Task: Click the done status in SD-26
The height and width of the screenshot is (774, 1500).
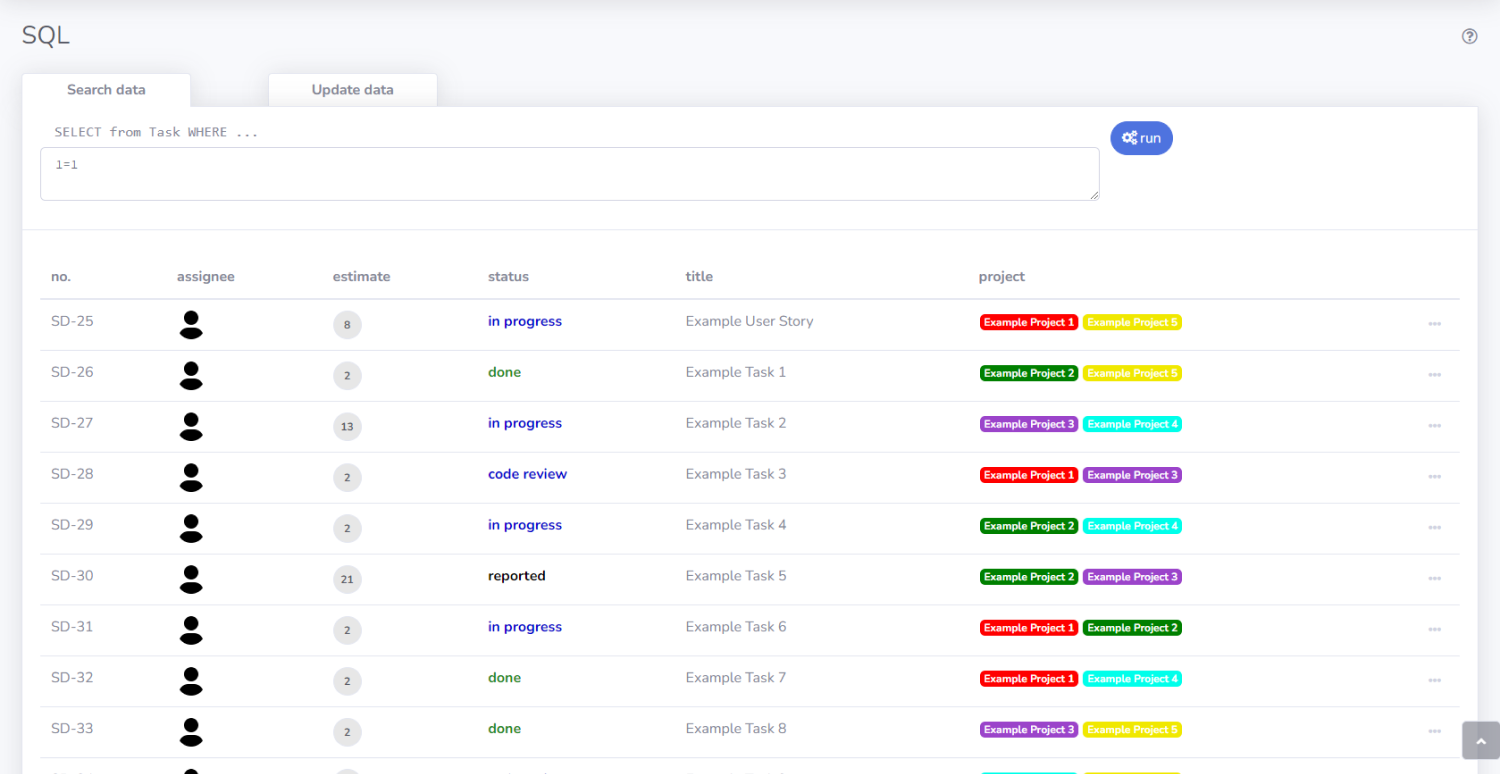Action: point(504,372)
